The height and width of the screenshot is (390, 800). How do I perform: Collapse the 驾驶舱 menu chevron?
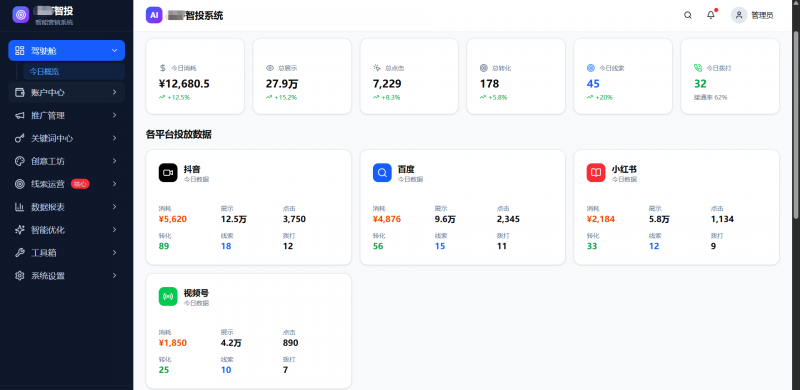coord(114,51)
